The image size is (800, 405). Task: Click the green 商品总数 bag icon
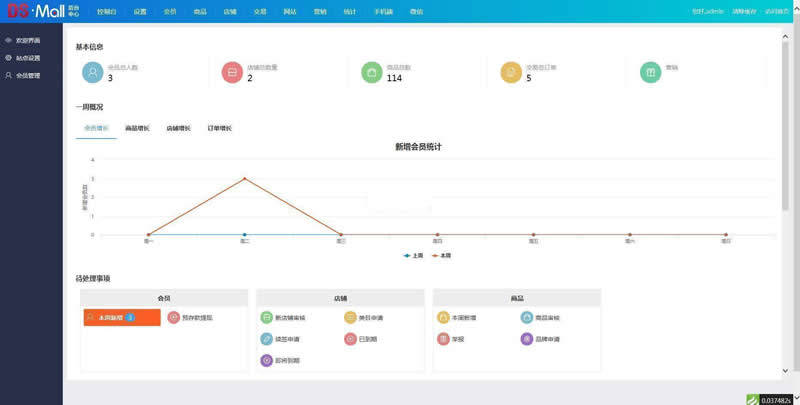(372, 72)
